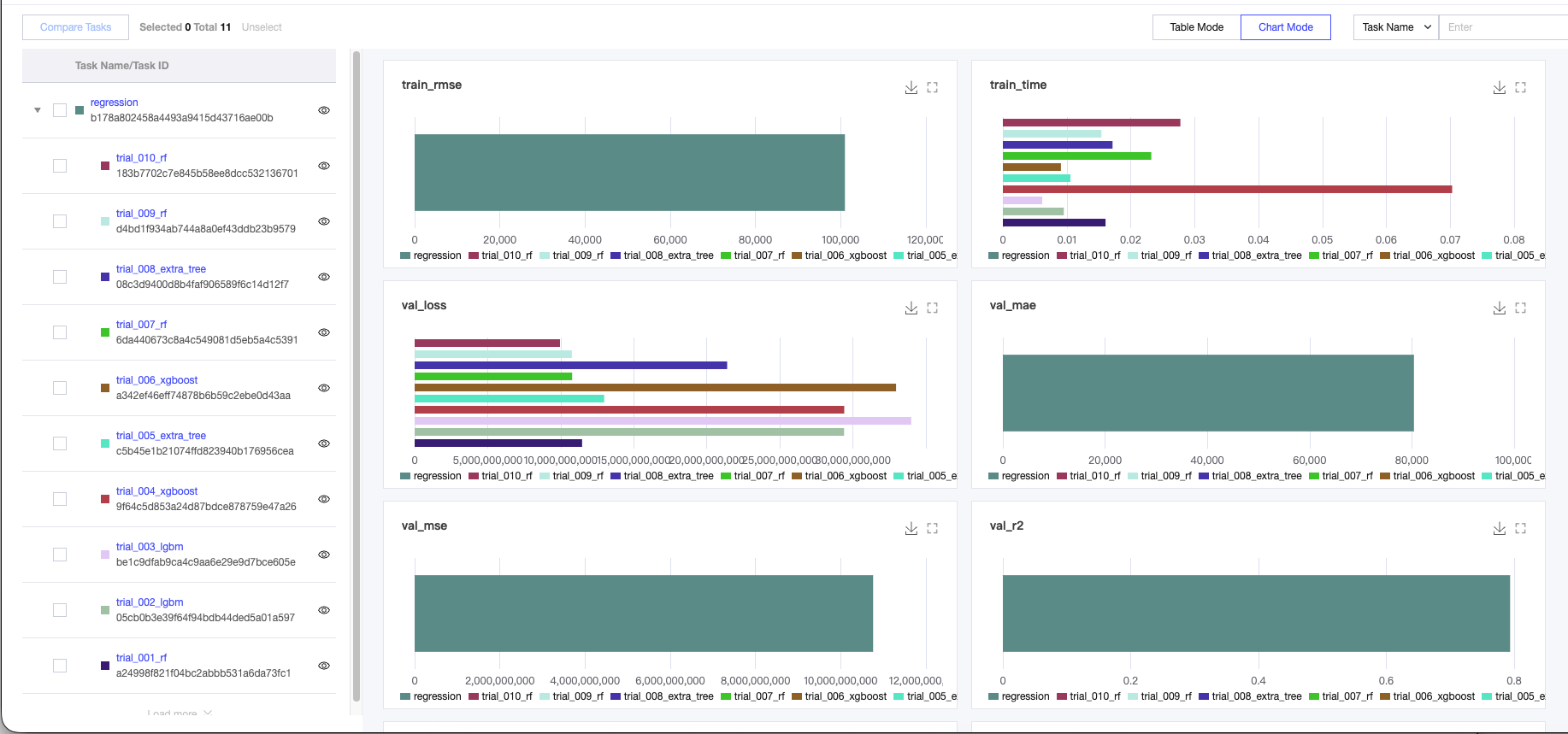Click the Task Name/Task ID column header

(x=121, y=66)
